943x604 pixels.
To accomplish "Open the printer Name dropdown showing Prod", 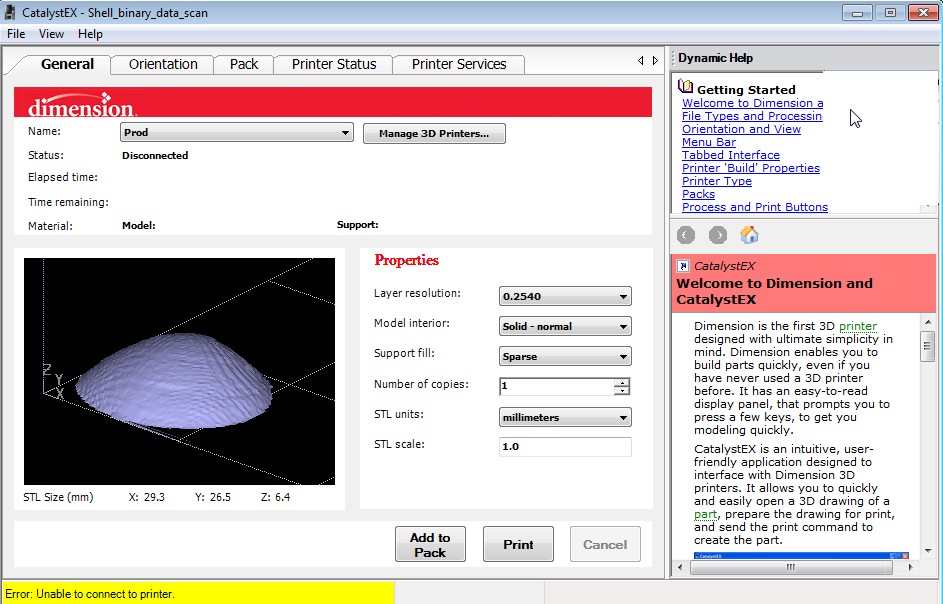I will coord(236,132).
